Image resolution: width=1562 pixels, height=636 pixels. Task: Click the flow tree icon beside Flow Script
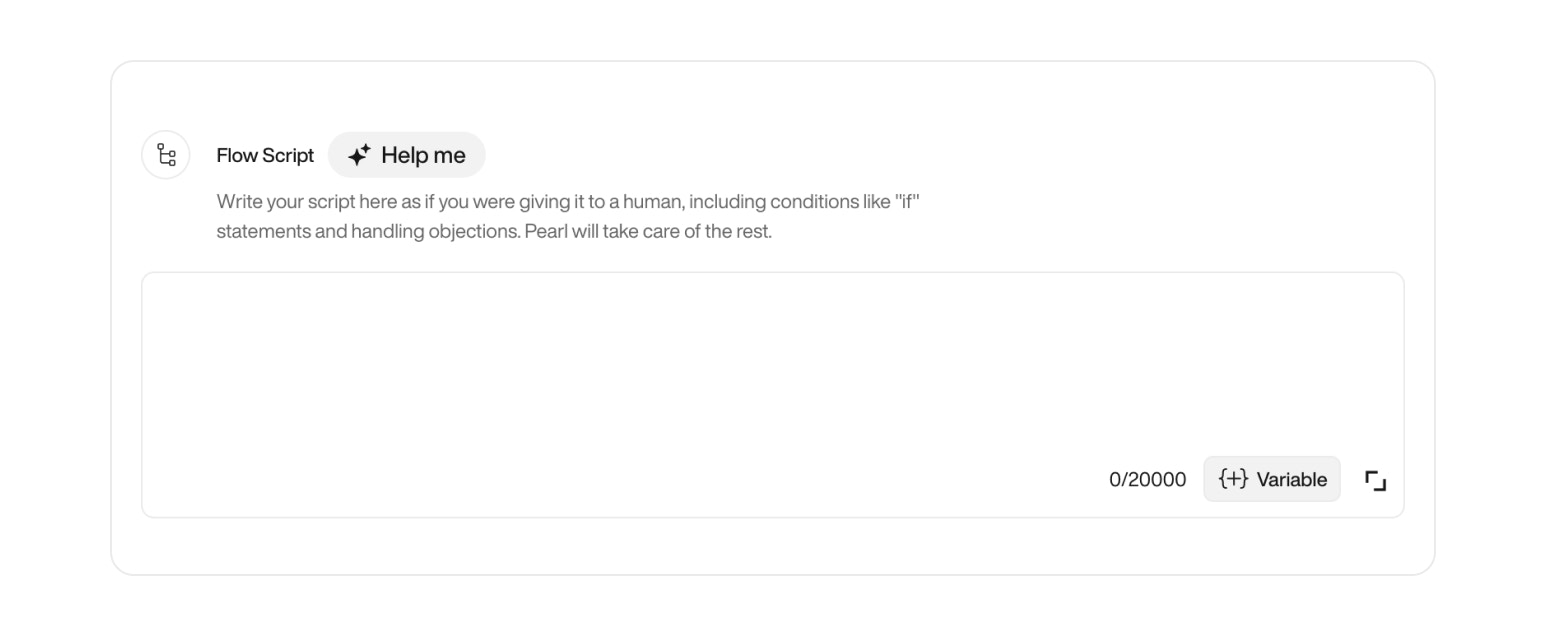pos(165,154)
